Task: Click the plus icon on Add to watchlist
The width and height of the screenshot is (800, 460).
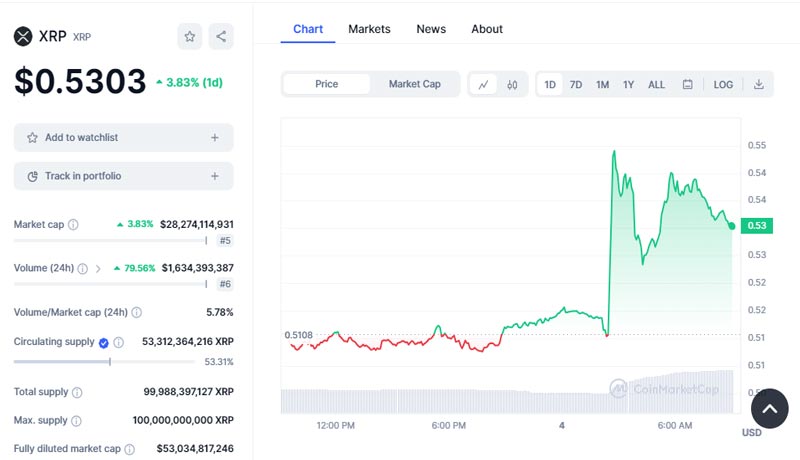Action: [215, 138]
